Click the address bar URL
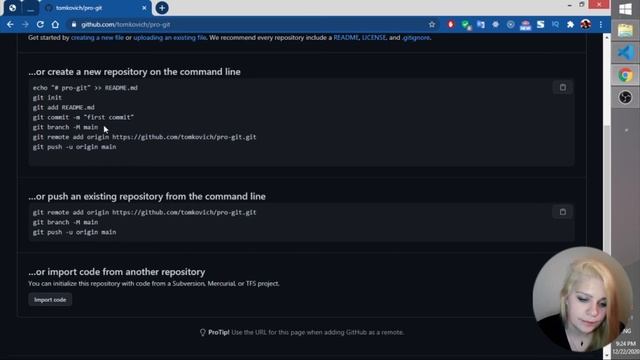Screen dimensions: 640x360 tap(125, 24)
